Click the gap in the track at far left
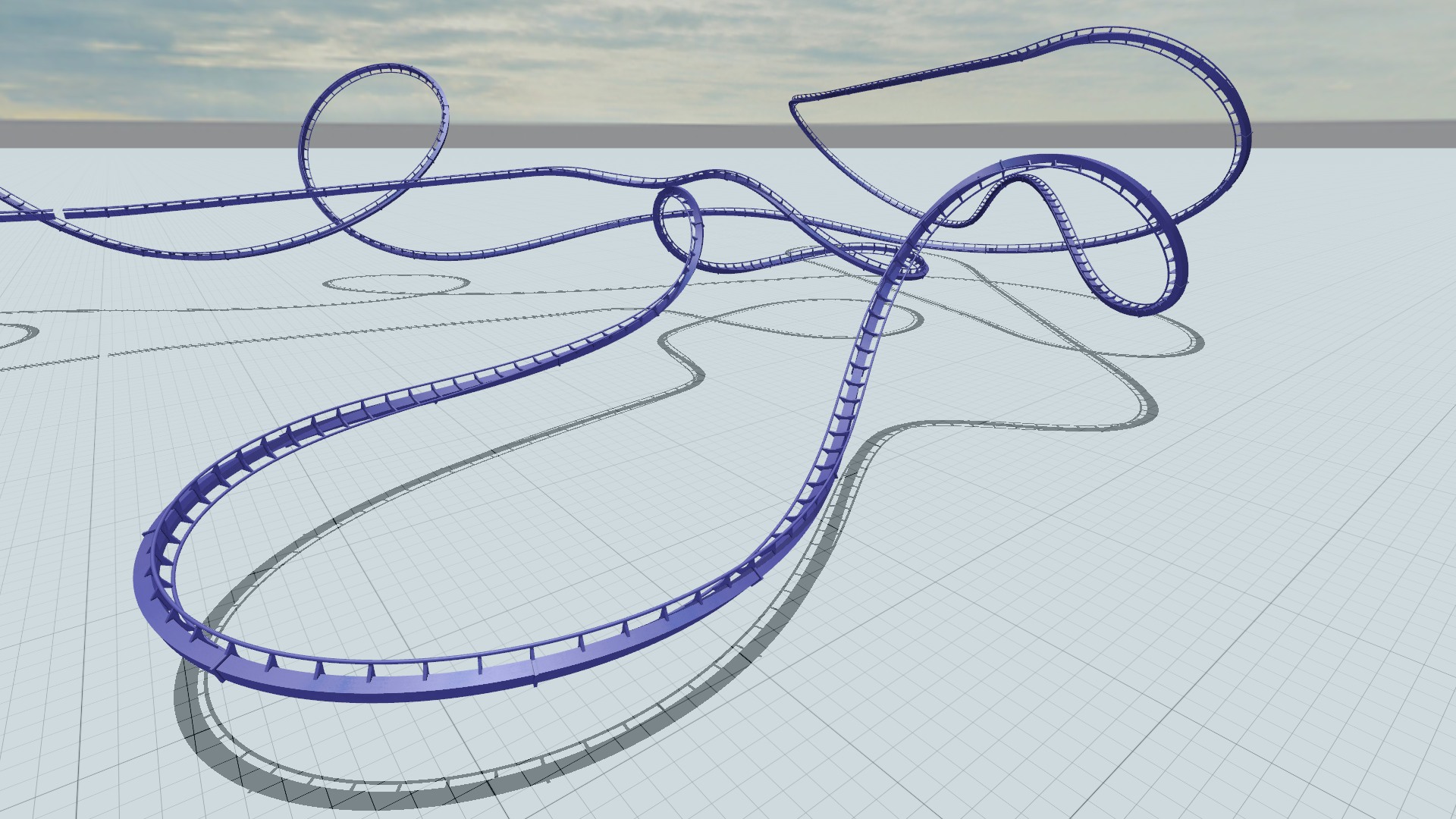Viewport: 1456px width, 819px height. [59, 214]
